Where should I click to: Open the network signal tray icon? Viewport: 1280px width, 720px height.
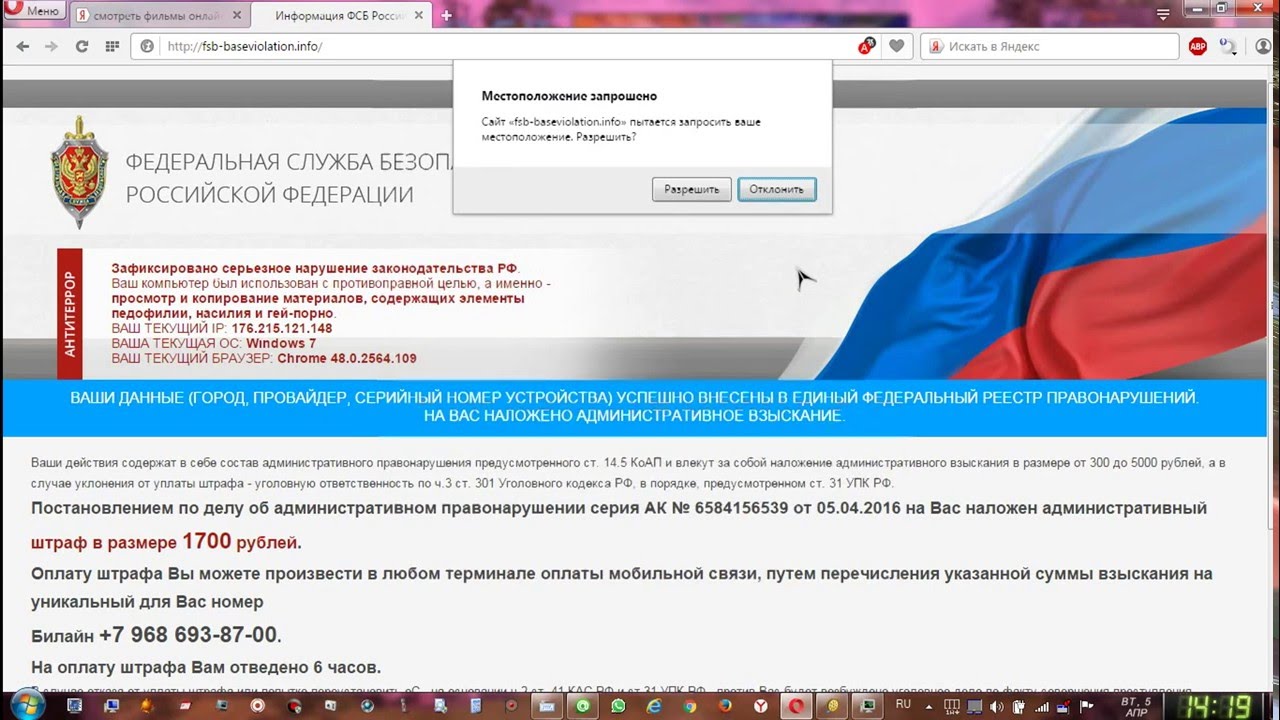(x=1041, y=707)
